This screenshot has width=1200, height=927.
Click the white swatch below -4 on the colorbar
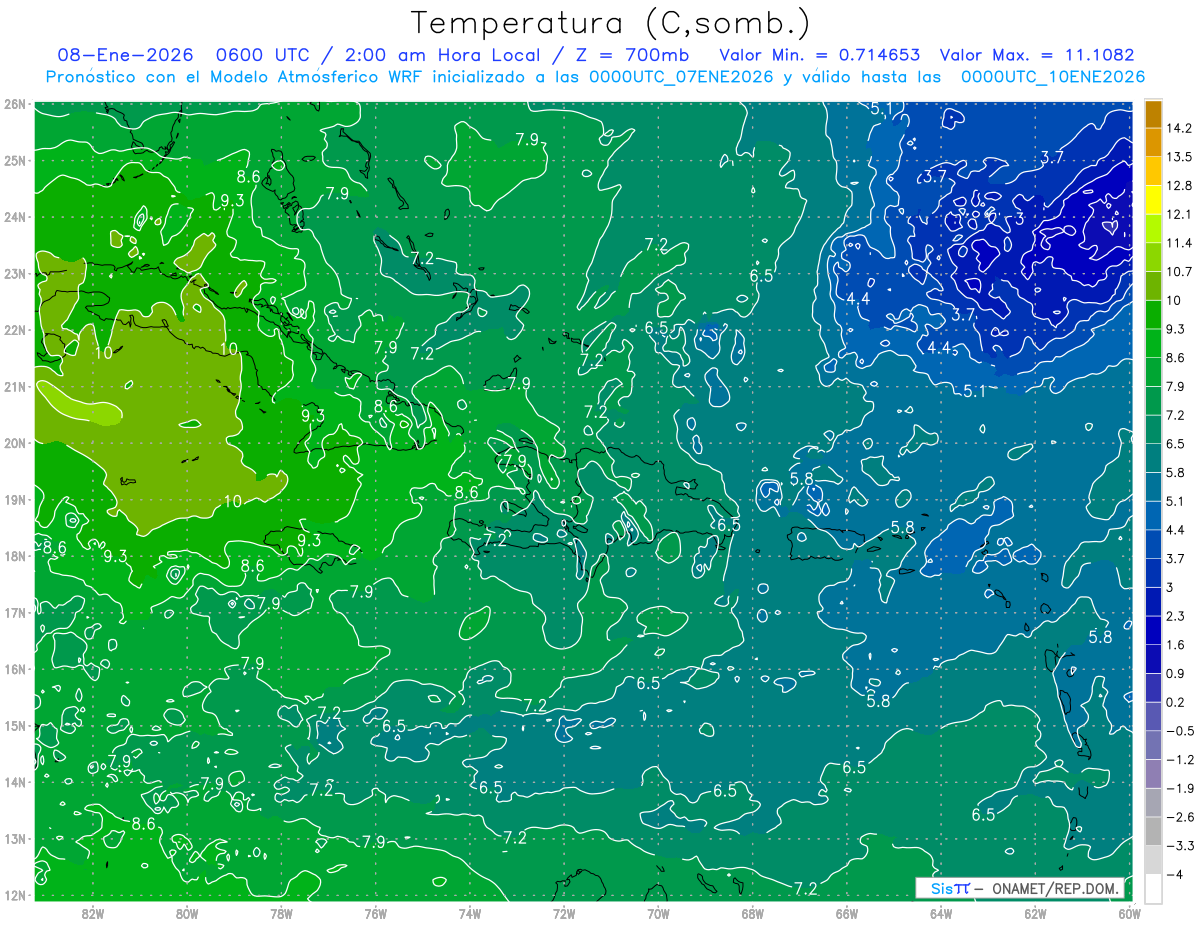pos(1153,887)
